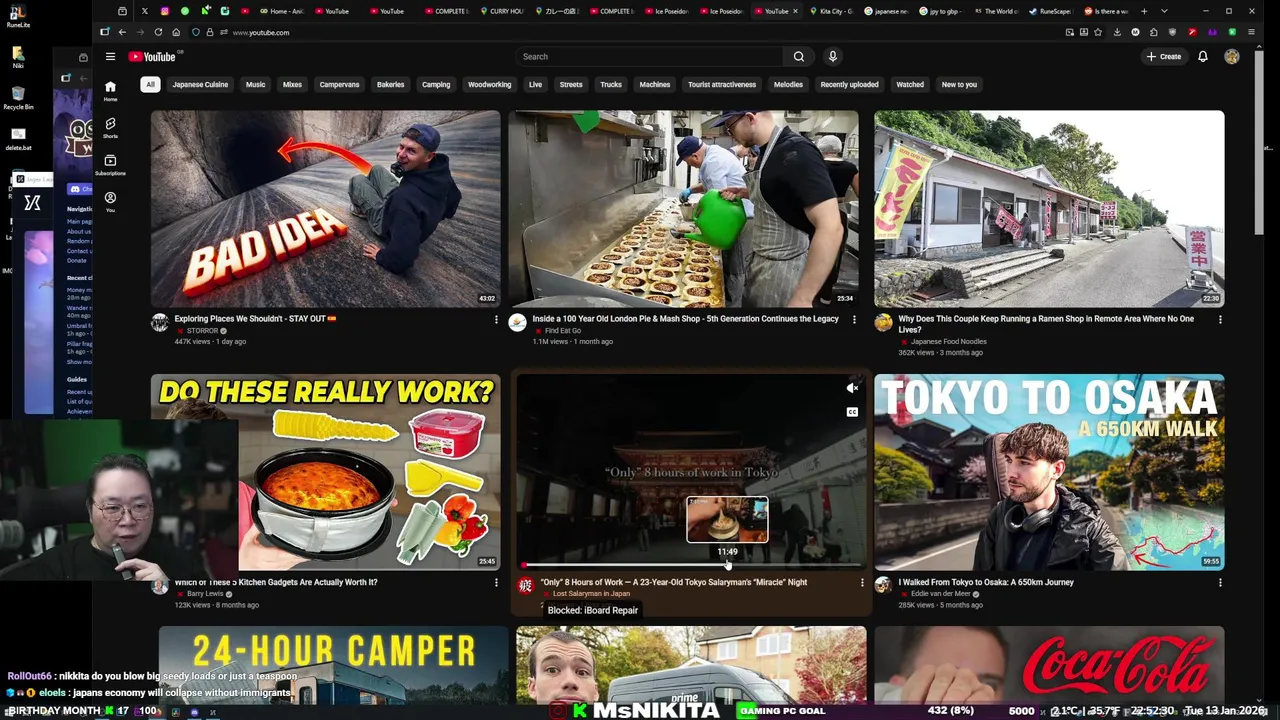Select the Music filter chip

255,85
